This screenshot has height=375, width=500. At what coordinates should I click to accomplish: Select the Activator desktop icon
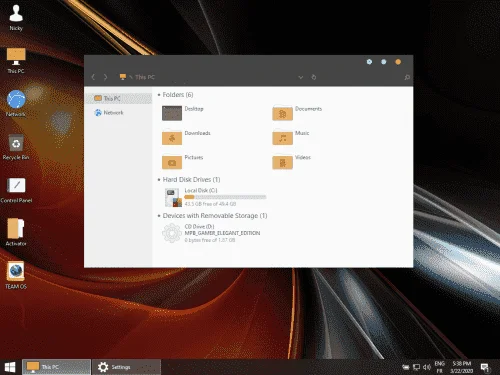coord(16,232)
